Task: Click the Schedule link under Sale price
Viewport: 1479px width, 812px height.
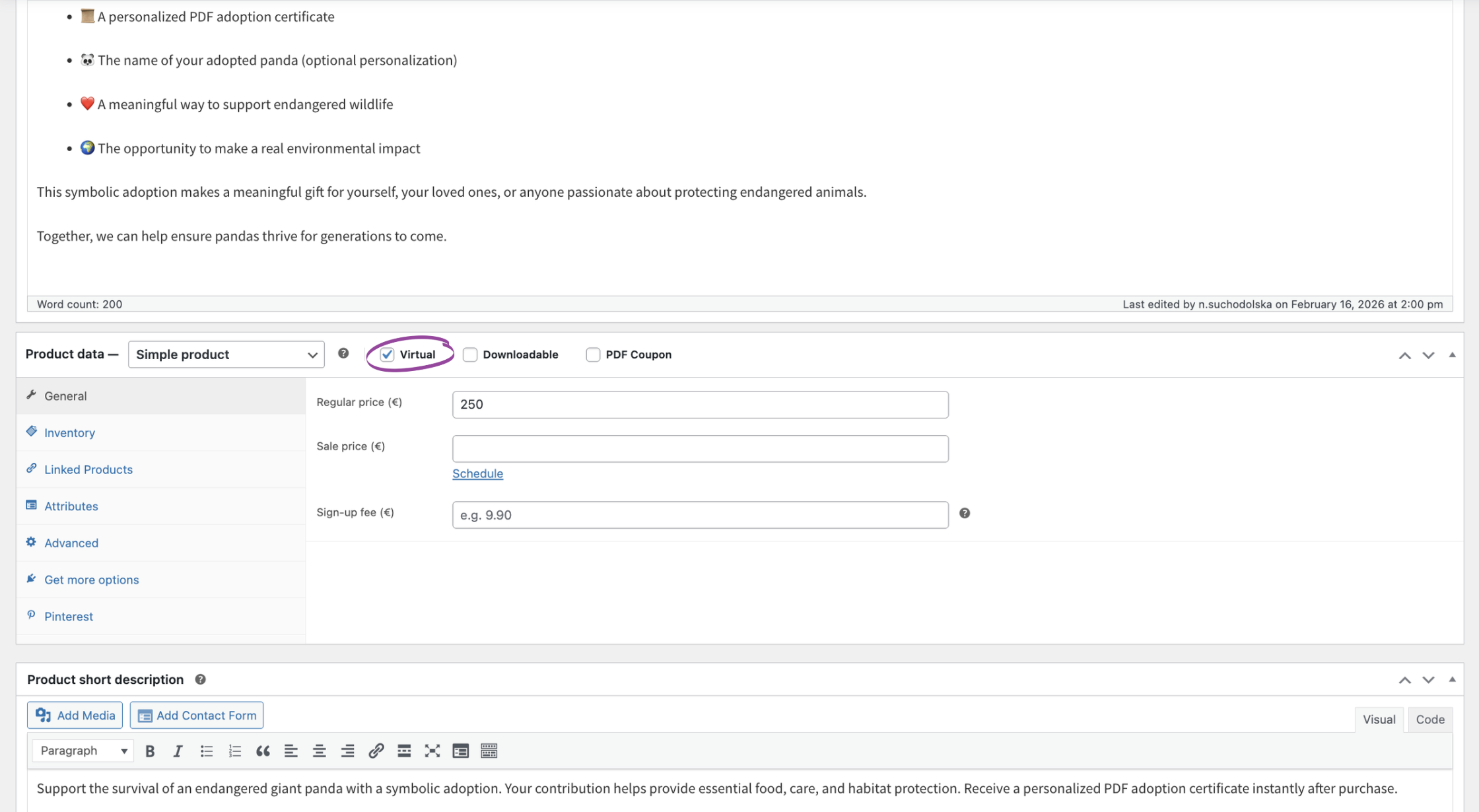Action: (477, 473)
